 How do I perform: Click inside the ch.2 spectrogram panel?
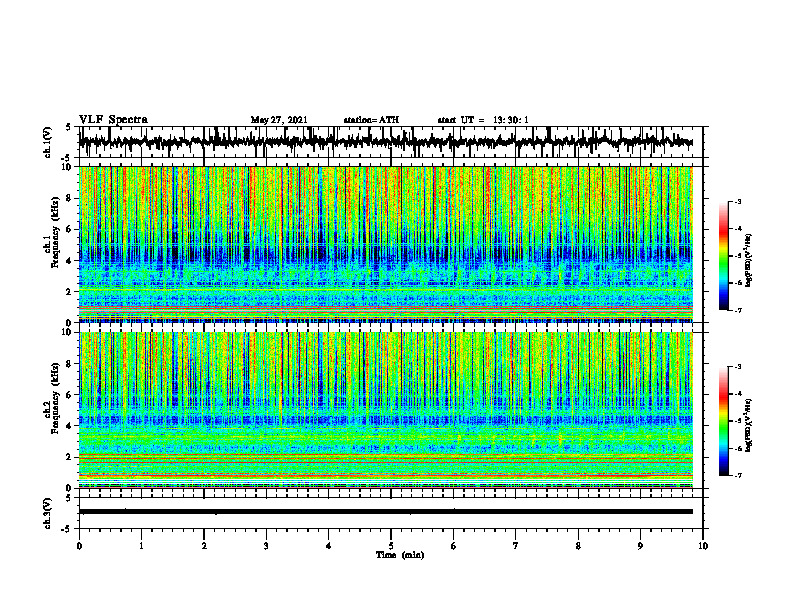385,410
